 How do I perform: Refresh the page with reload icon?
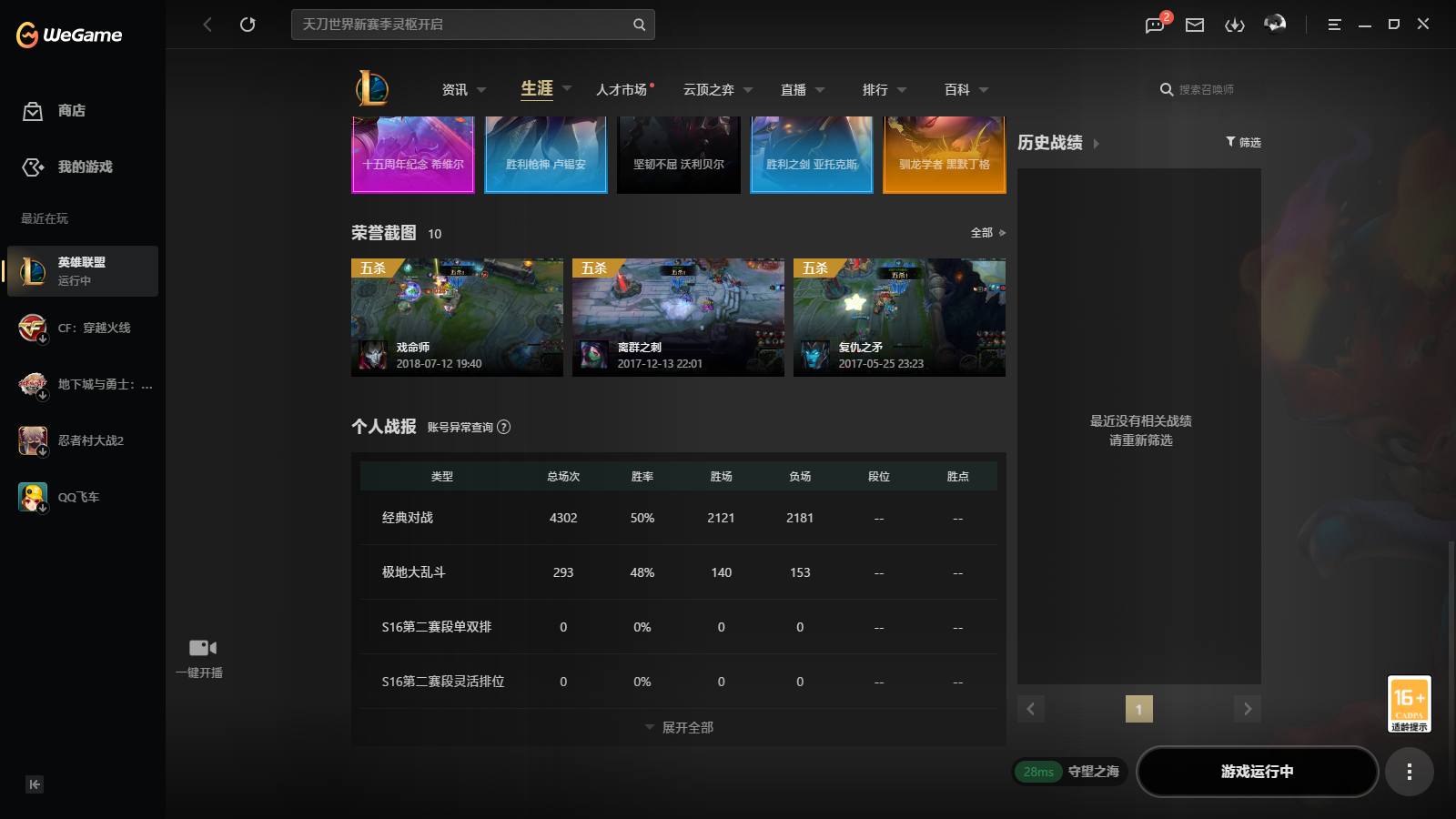coord(248,25)
